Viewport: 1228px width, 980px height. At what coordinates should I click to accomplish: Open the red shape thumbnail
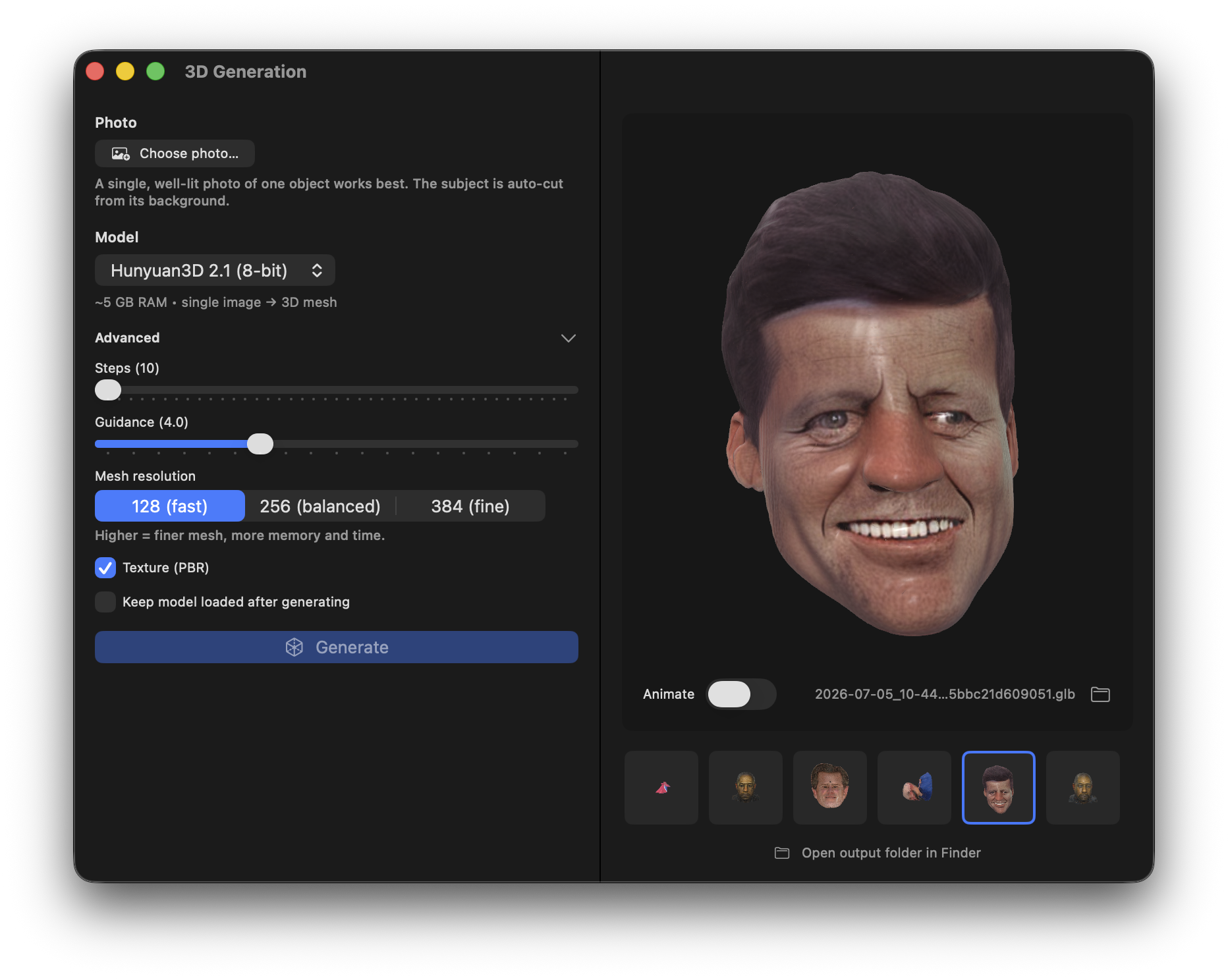tap(661, 788)
